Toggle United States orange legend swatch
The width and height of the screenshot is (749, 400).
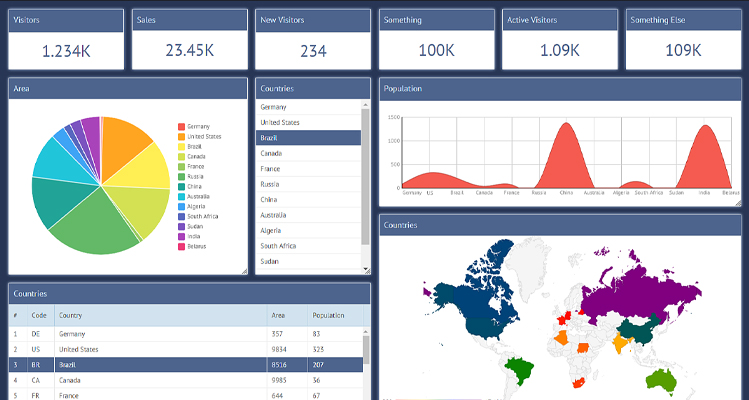coord(182,137)
